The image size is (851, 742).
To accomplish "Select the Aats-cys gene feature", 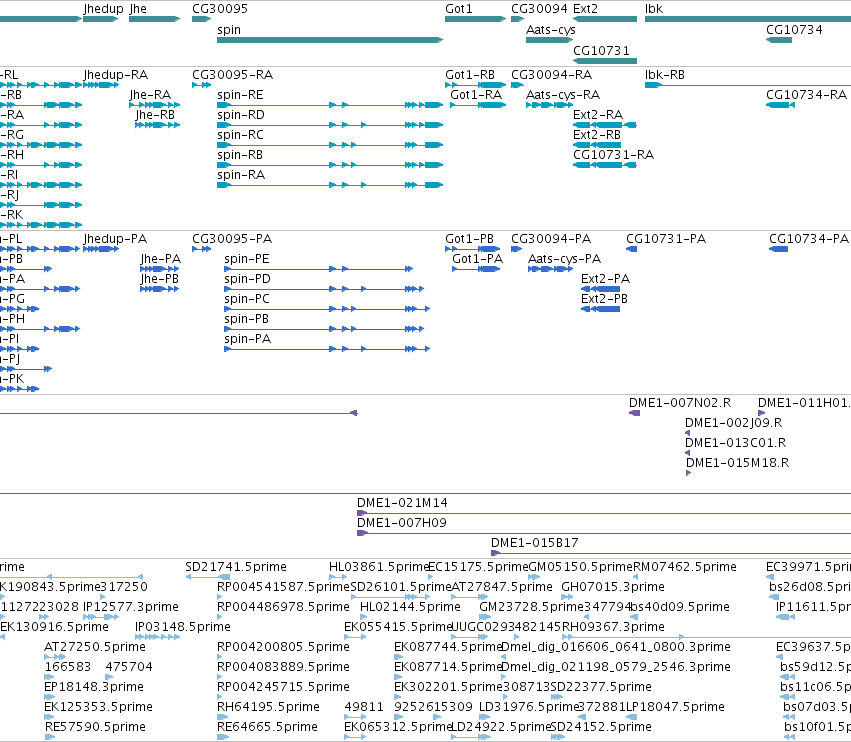I will tap(550, 40).
